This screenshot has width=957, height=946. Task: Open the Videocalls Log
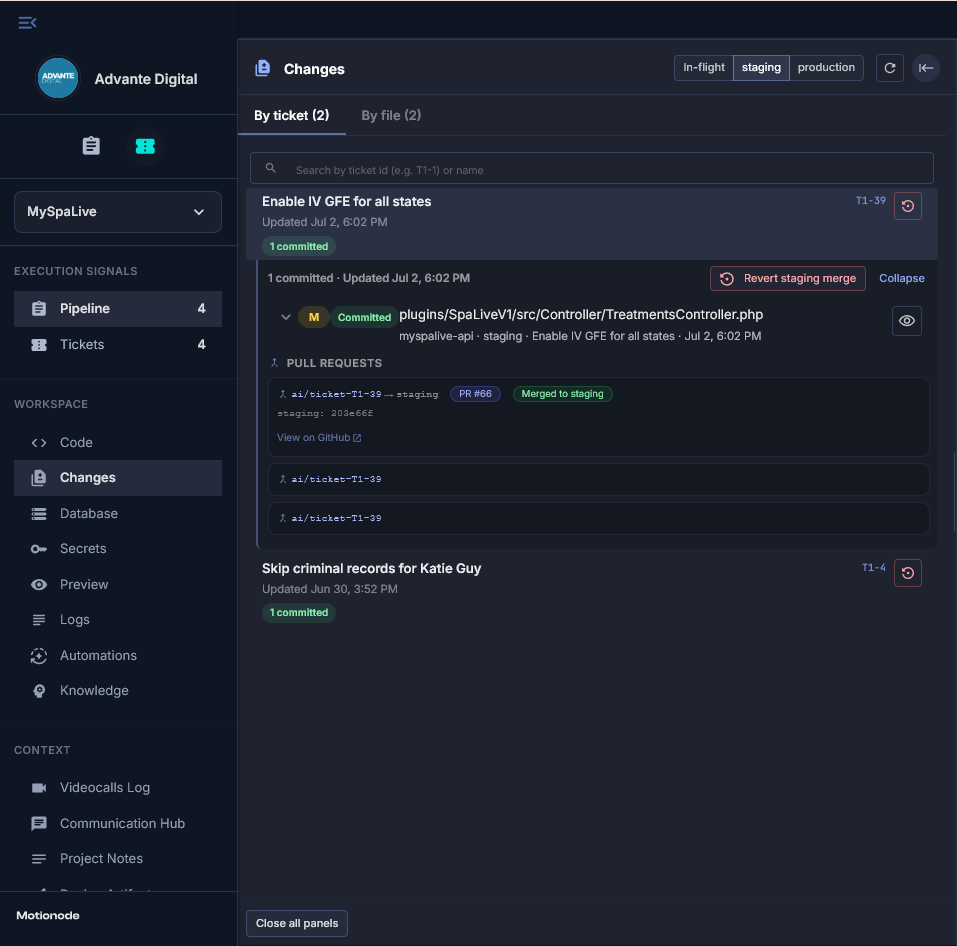(x=118, y=788)
